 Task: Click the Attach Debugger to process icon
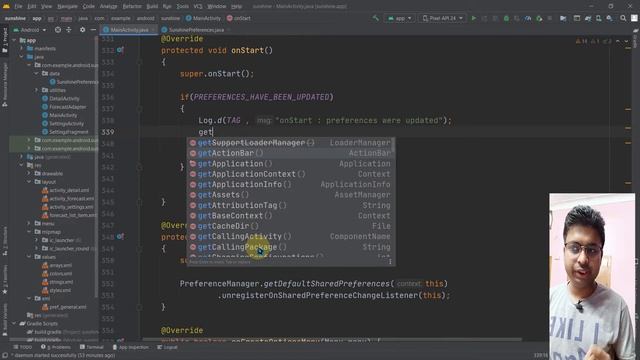pos(539,18)
